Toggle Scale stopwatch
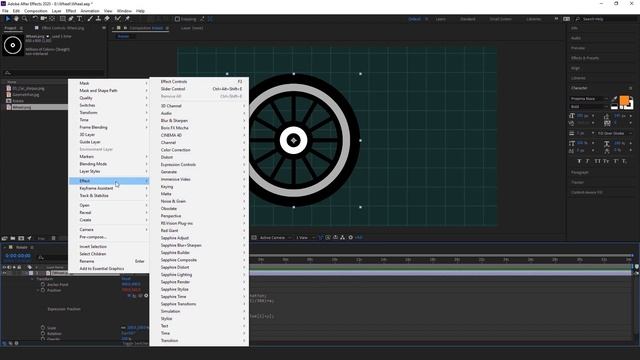 [43, 328]
